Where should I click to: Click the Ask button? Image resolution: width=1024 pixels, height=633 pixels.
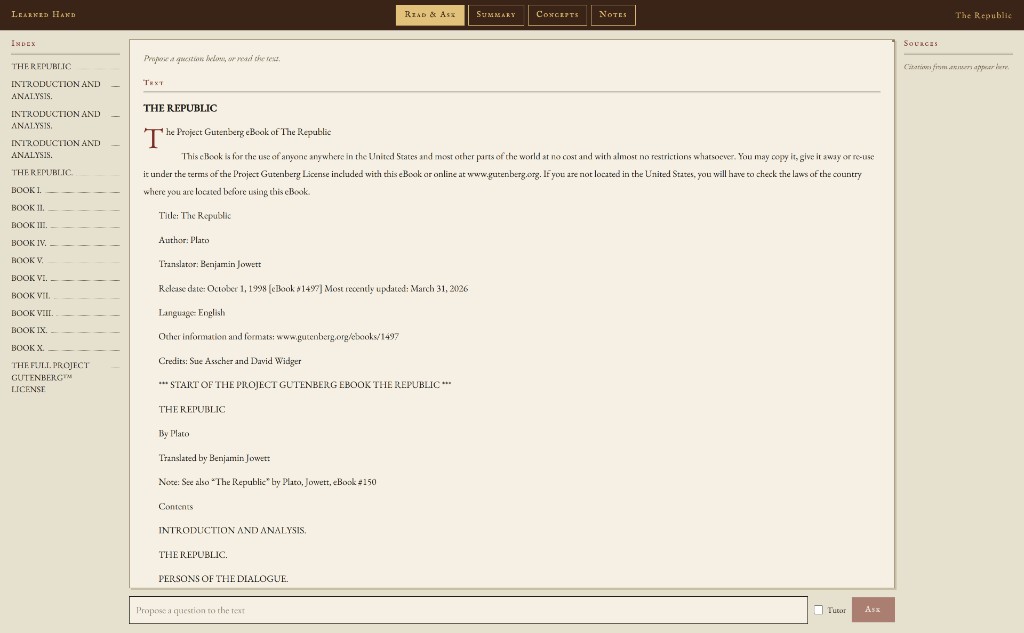point(872,609)
